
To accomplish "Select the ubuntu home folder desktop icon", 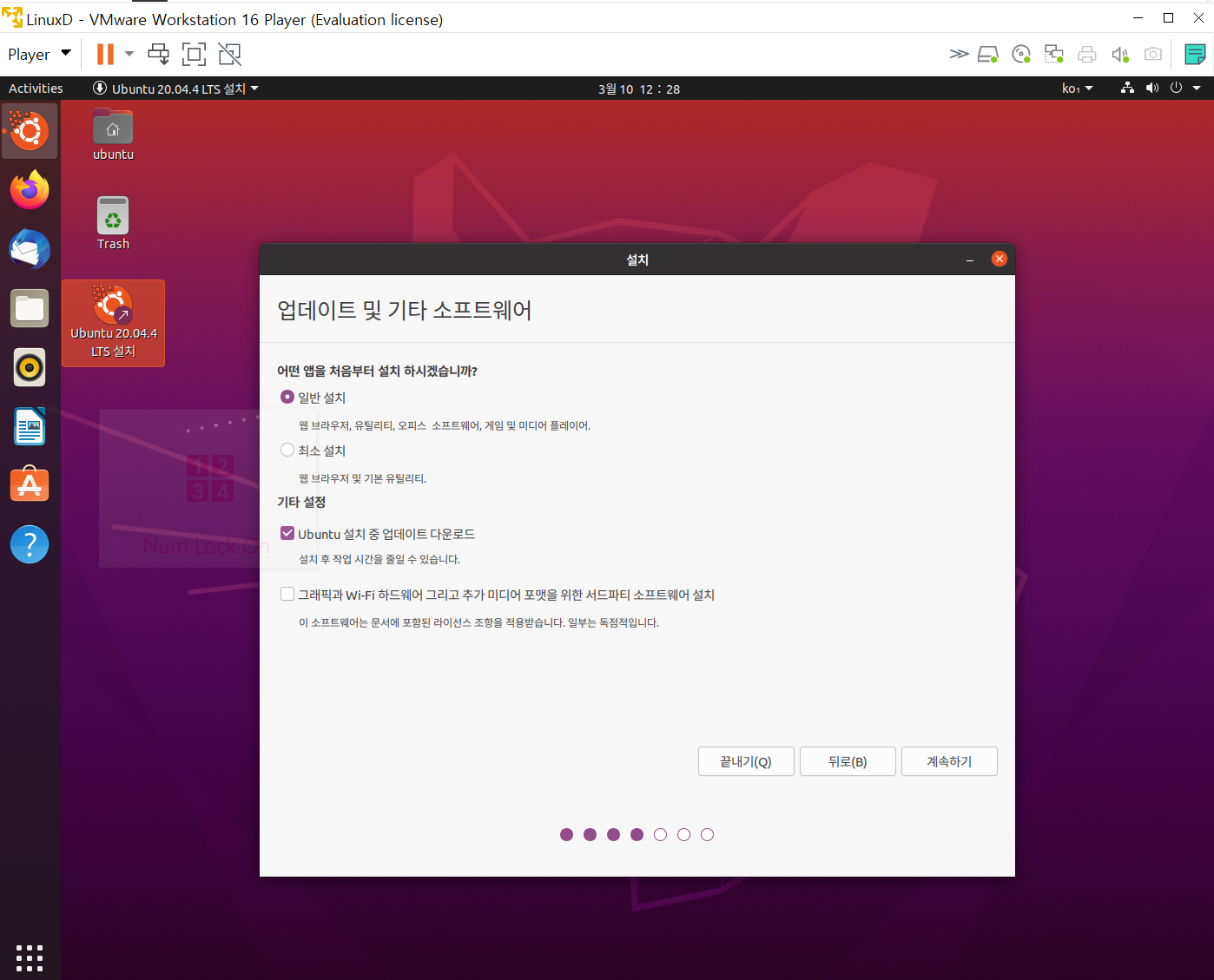I will tap(113, 135).
